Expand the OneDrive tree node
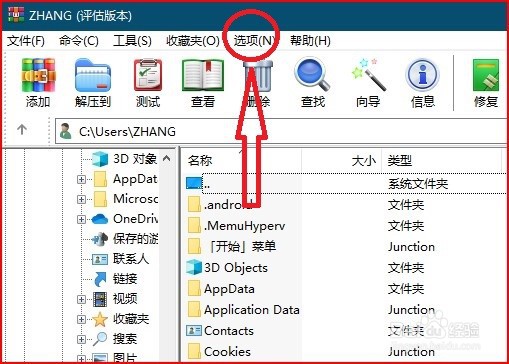The image size is (509, 364). tap(81, 219)
